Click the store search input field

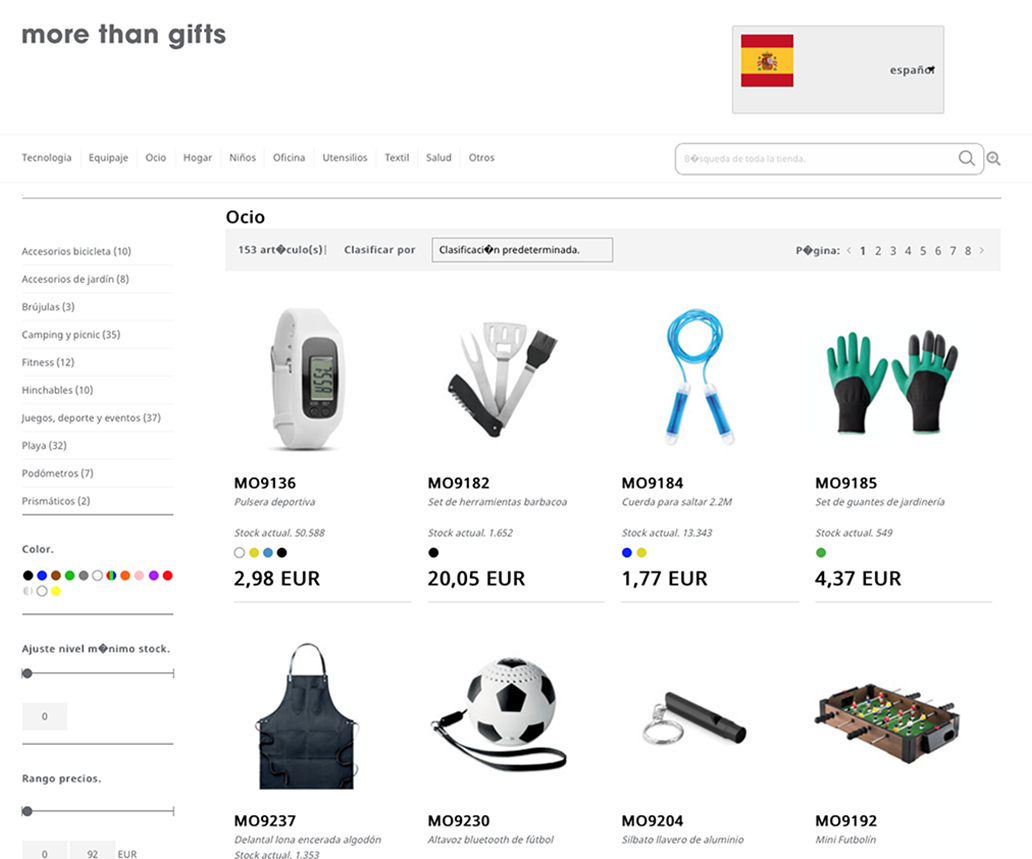816,159
